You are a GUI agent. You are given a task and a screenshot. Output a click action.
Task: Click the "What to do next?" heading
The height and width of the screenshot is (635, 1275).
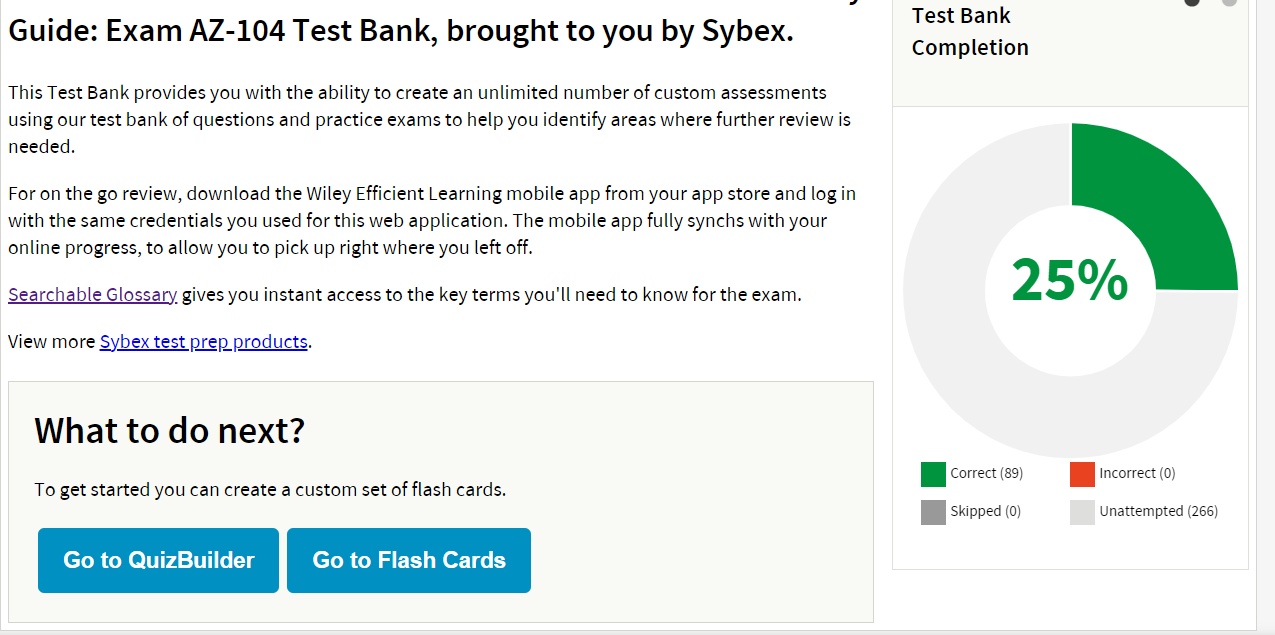pos(169,431)
